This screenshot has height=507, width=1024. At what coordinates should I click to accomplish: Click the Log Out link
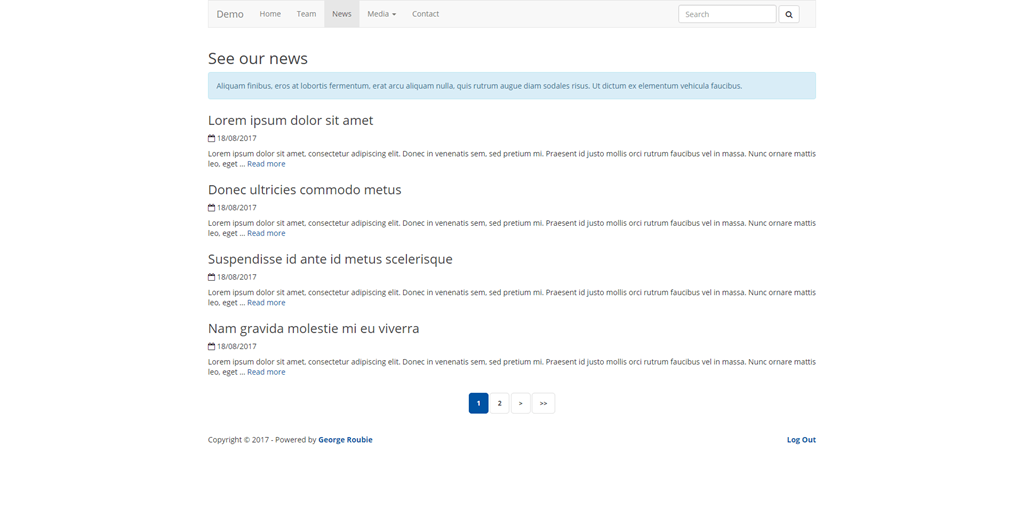coord(801,440)
